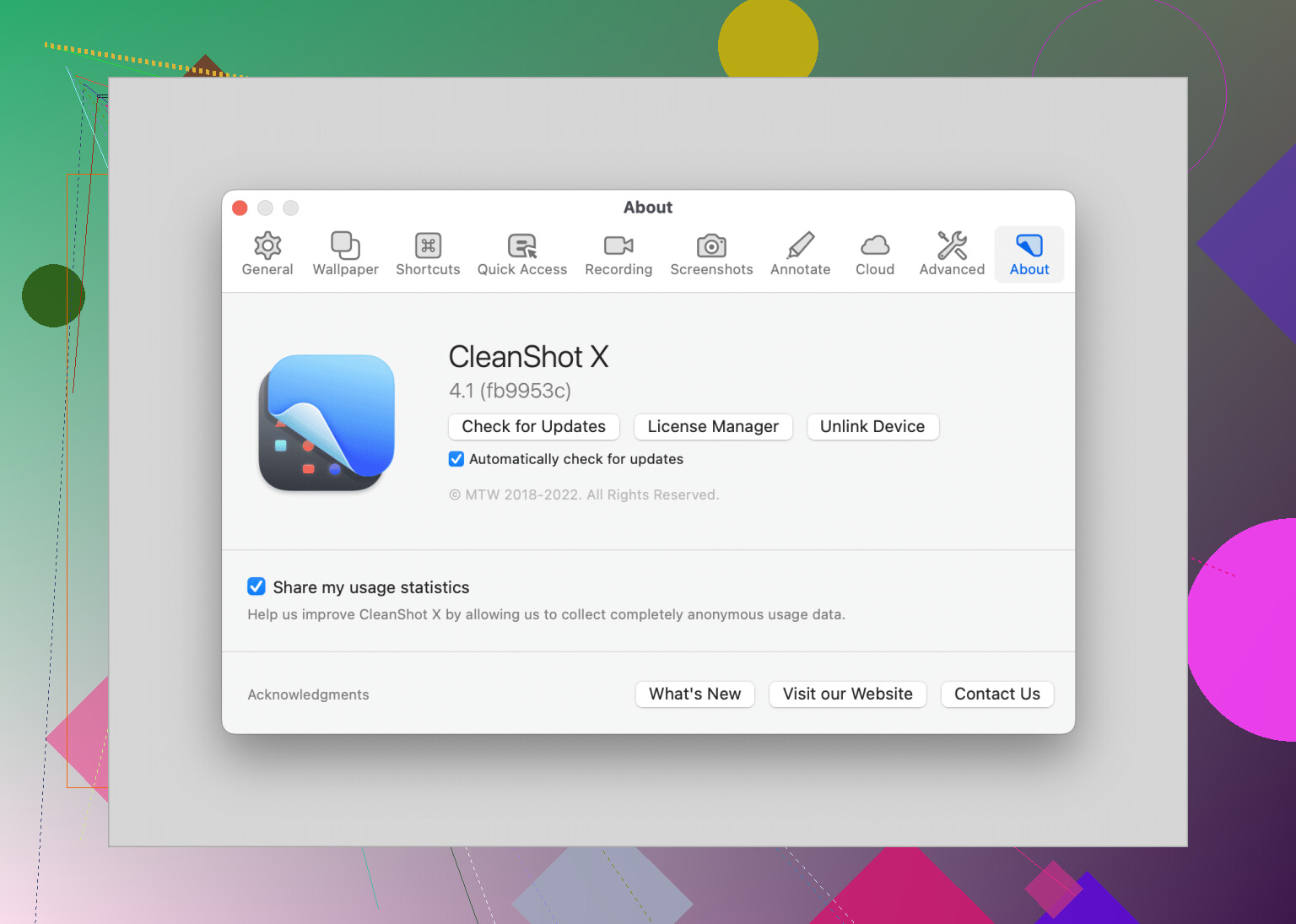The height and width of the screenshot is (924, 1296).
Task: Open the Advanced tools icon
Action: pyautogui.click(x=952, y=246)
